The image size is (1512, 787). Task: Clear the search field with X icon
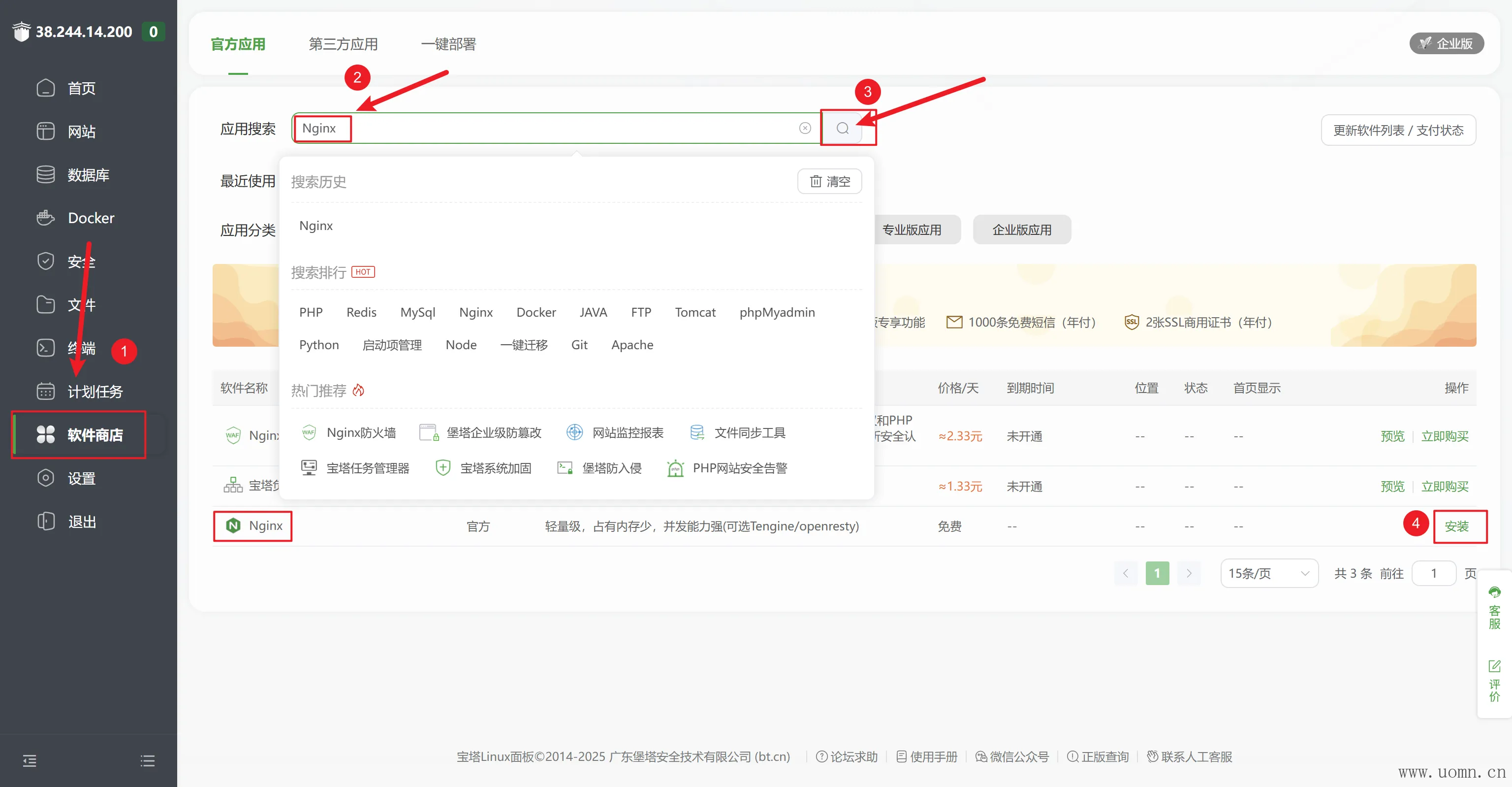click(x=805, y=128)
